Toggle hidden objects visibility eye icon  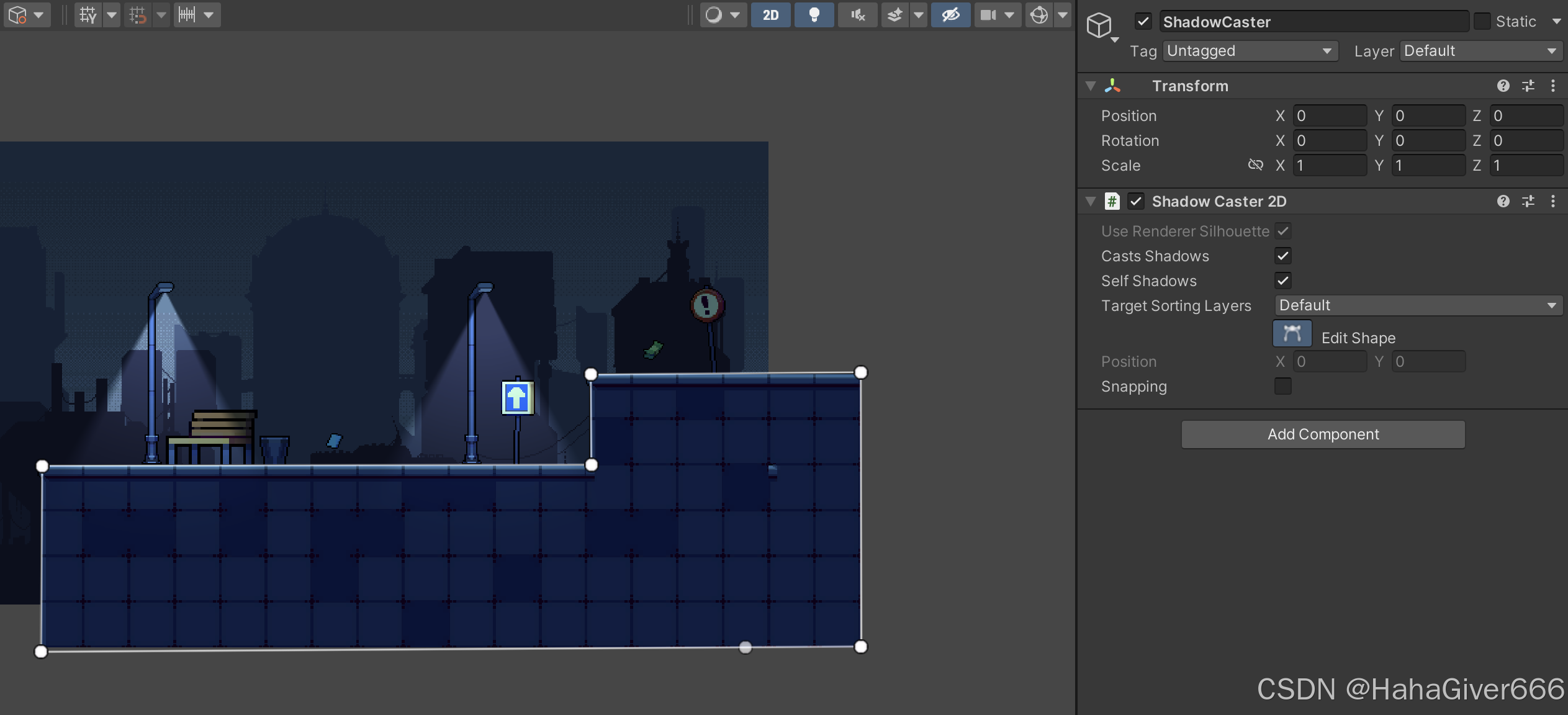point(950,15)
